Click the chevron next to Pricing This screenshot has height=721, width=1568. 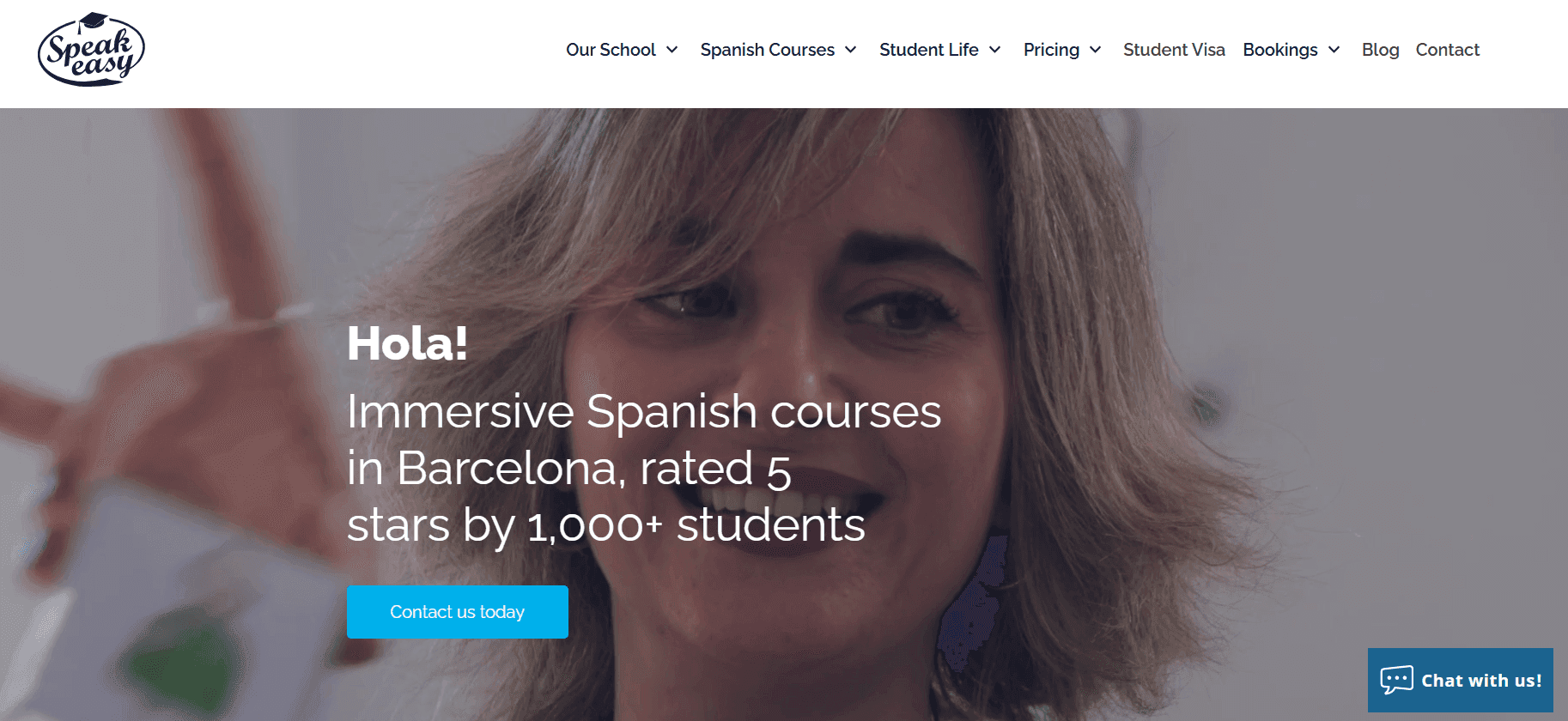click(x=1095, y=50)
